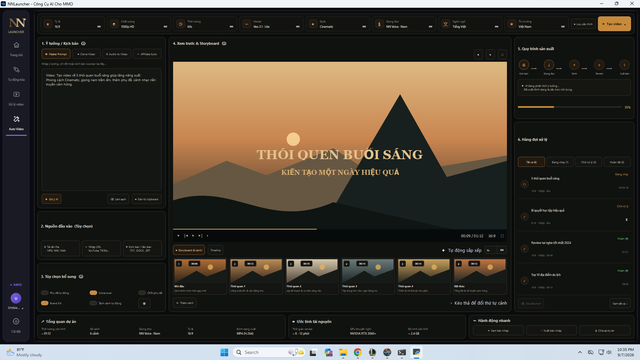
Task: Switch to the Timeline tab
Action: pyautogui.click(x=215, y=250)
